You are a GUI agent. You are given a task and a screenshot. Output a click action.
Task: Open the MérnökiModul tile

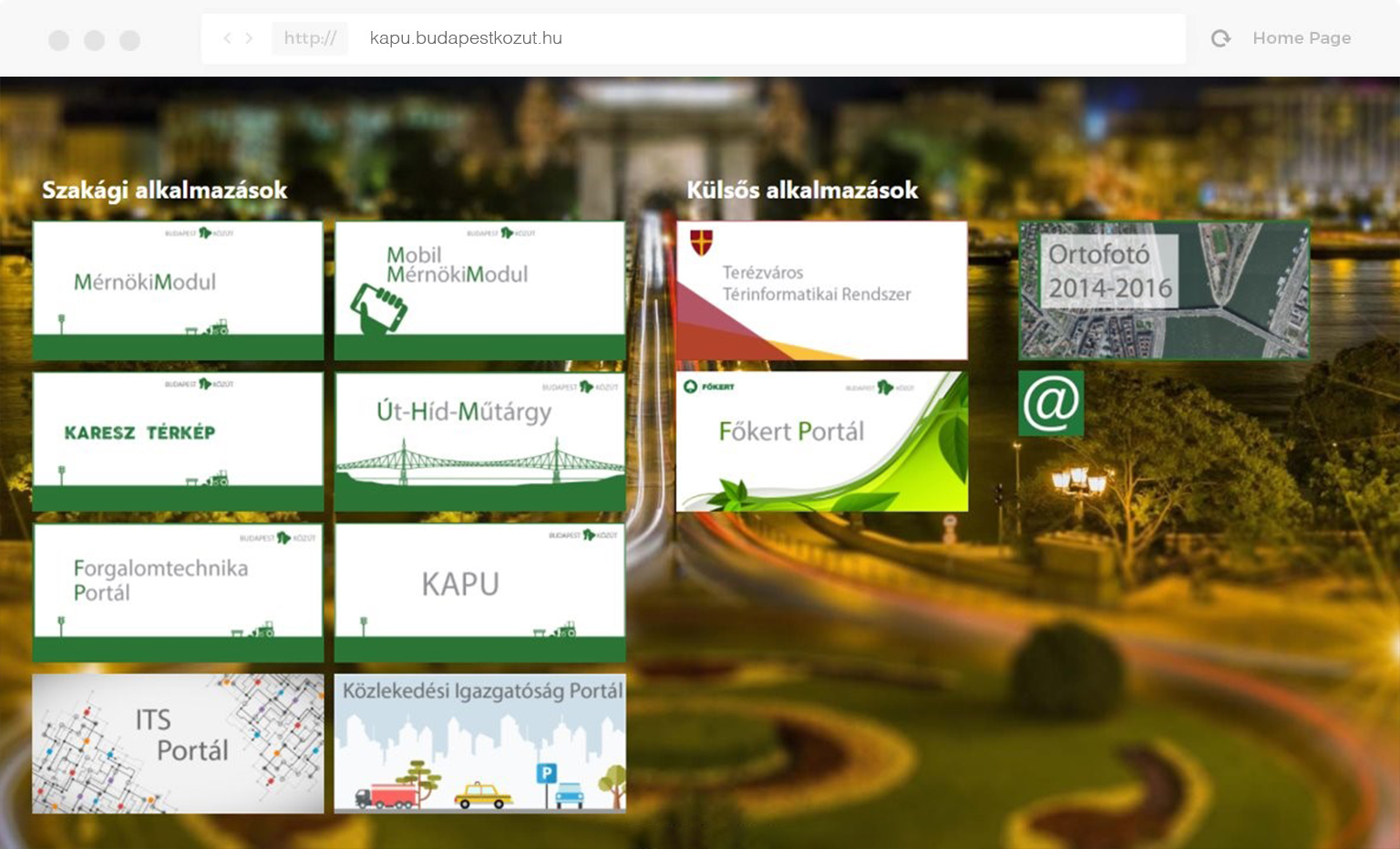click(178, 291)
